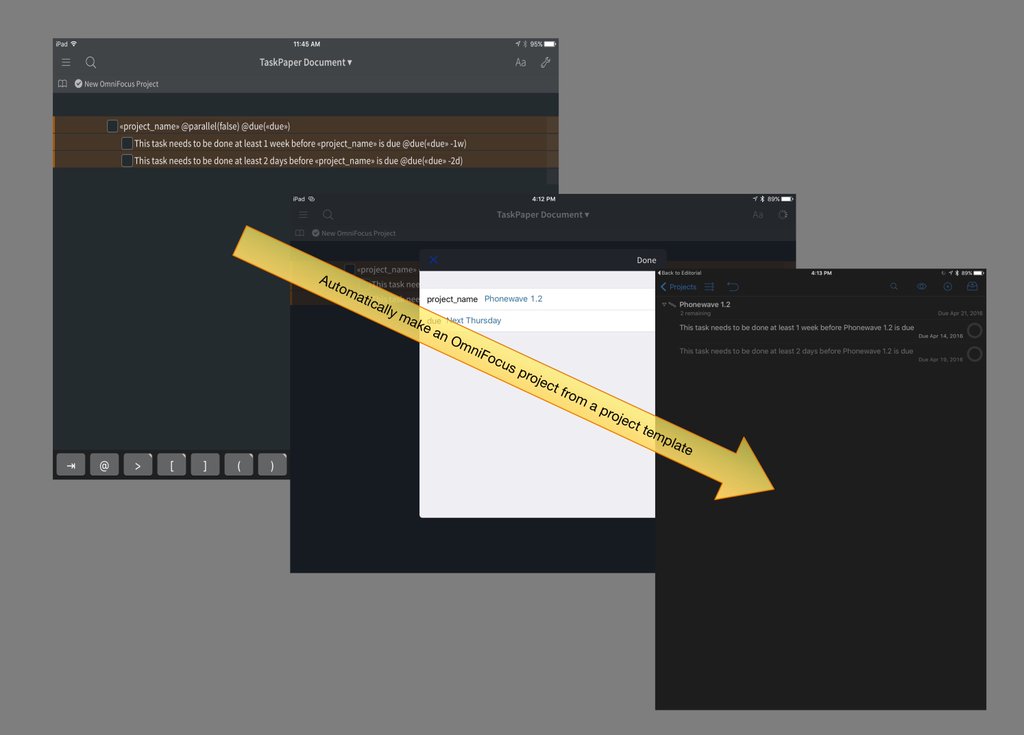Tap the outline list icon next to Projects

coord(709,287)
